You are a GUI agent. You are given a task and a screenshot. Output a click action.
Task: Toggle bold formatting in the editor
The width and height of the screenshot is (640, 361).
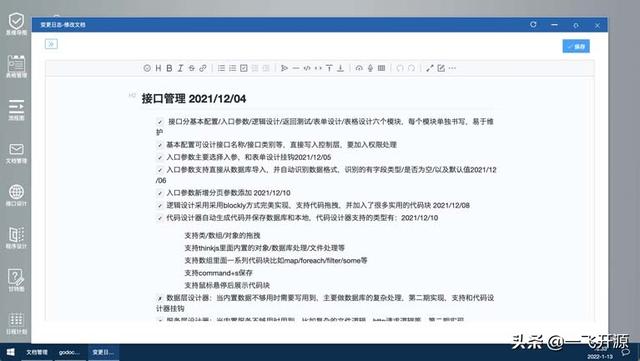click(x=169, y=68)
